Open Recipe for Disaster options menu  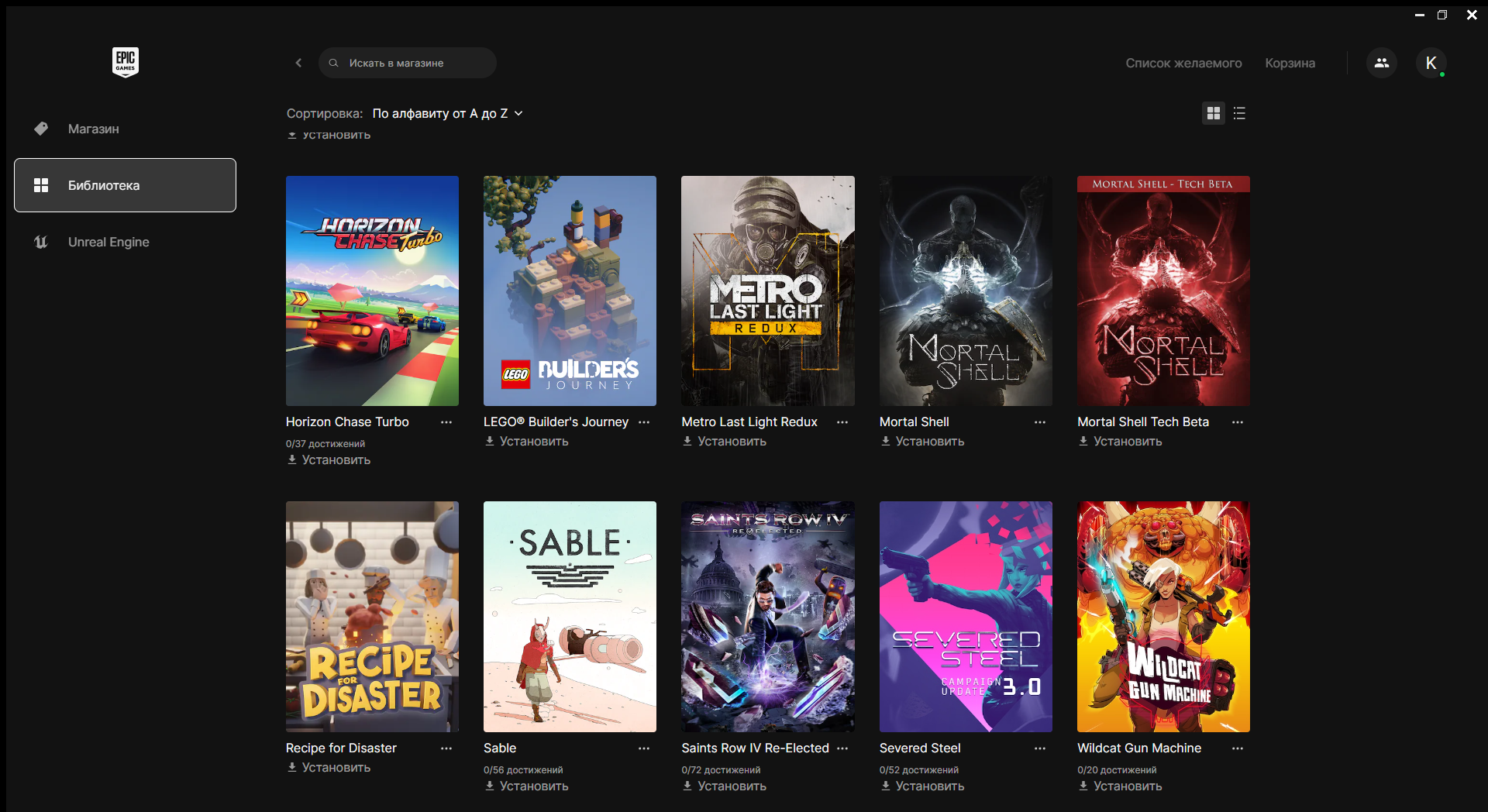tap(446, 748)
